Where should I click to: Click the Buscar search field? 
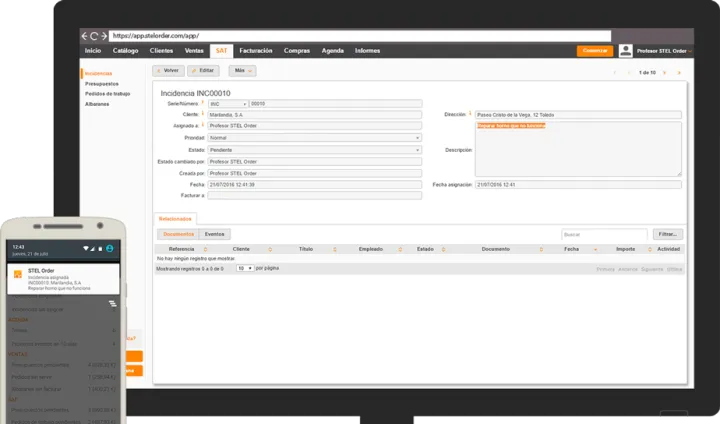(604, 234)
